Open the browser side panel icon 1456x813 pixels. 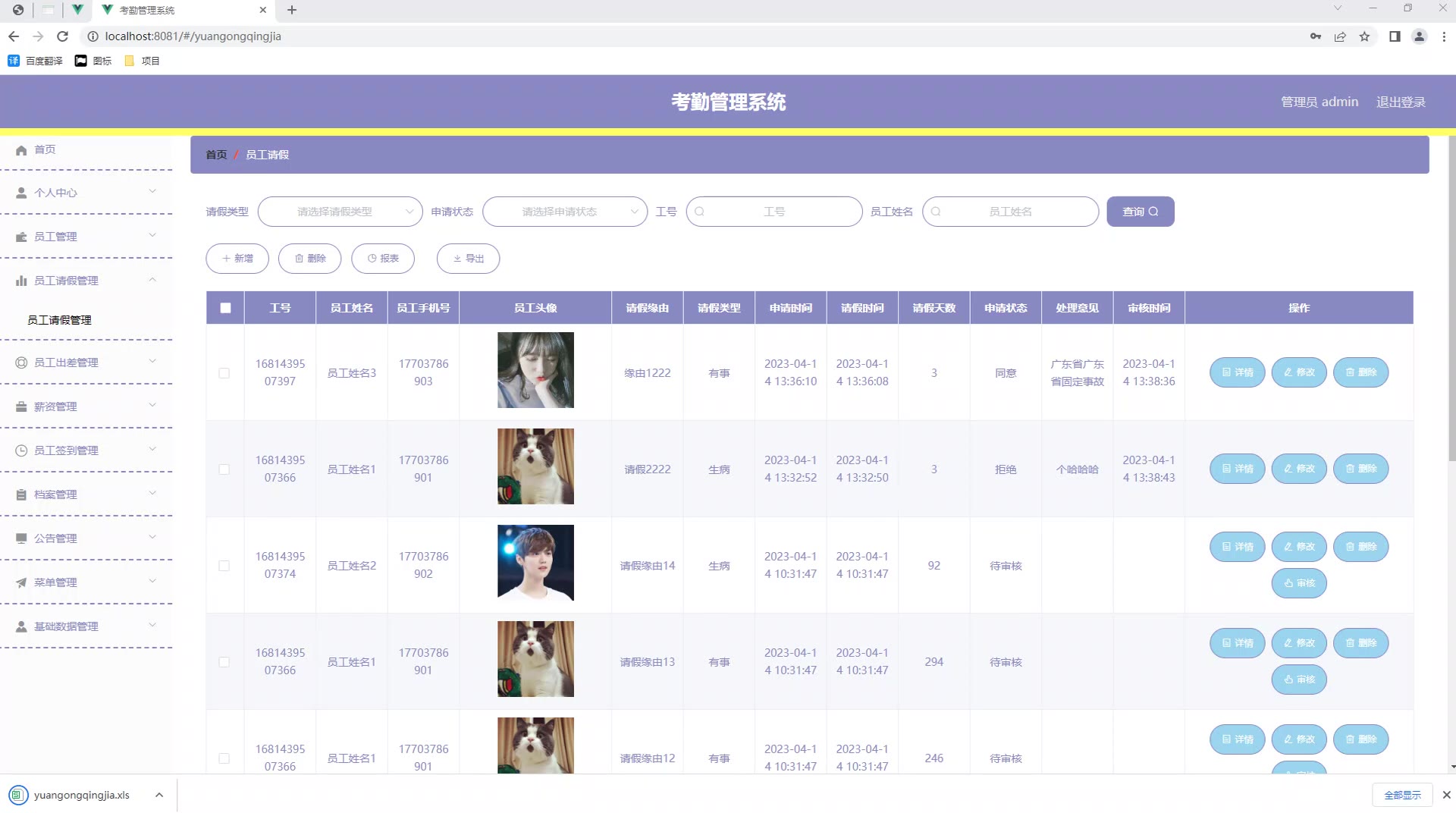[x=1395, y=36]
